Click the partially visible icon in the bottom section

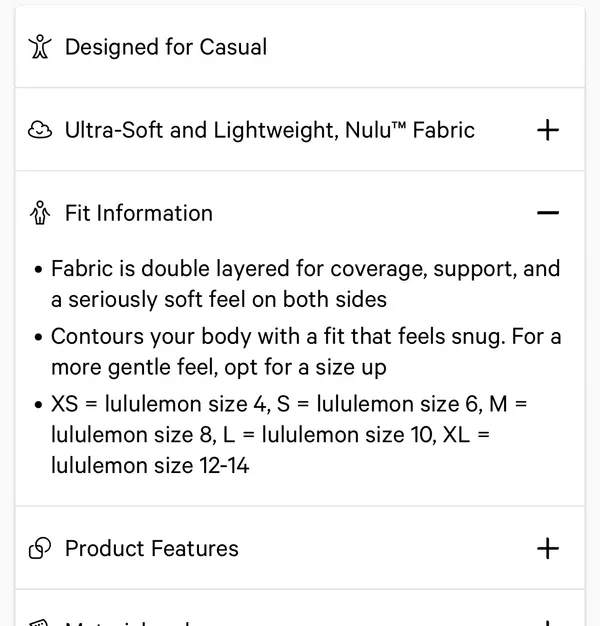click(39, 623)
